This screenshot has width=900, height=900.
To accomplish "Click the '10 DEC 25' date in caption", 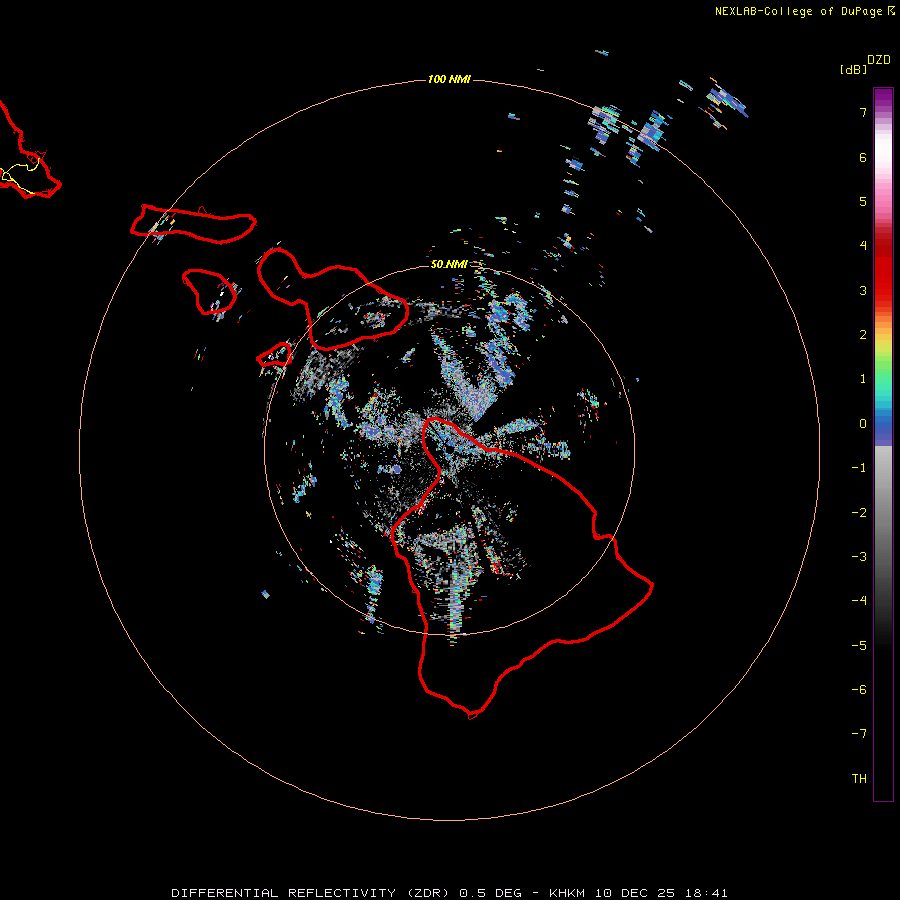I will pyautogui.click(x=634, y=893).
